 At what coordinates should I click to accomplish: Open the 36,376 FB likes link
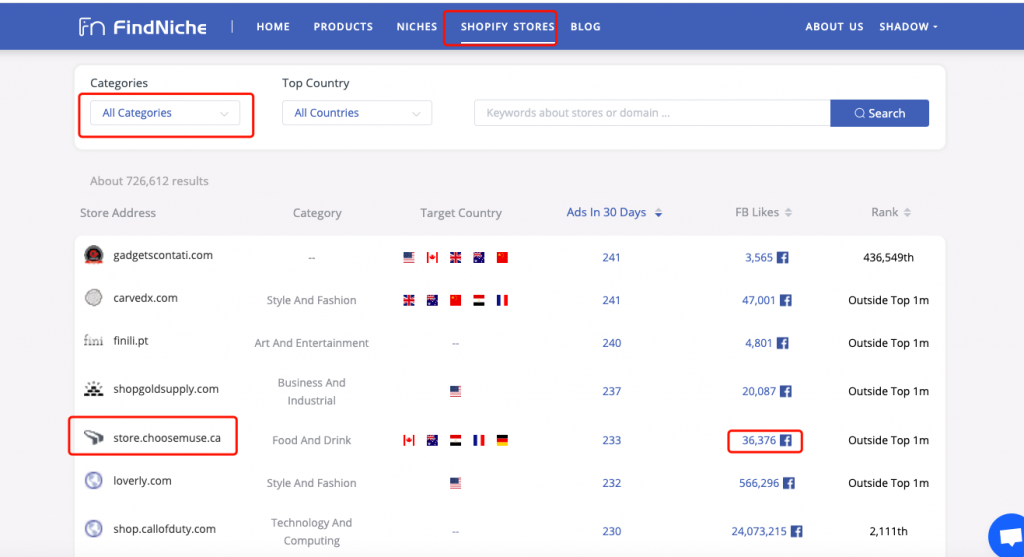click(758, 441)
